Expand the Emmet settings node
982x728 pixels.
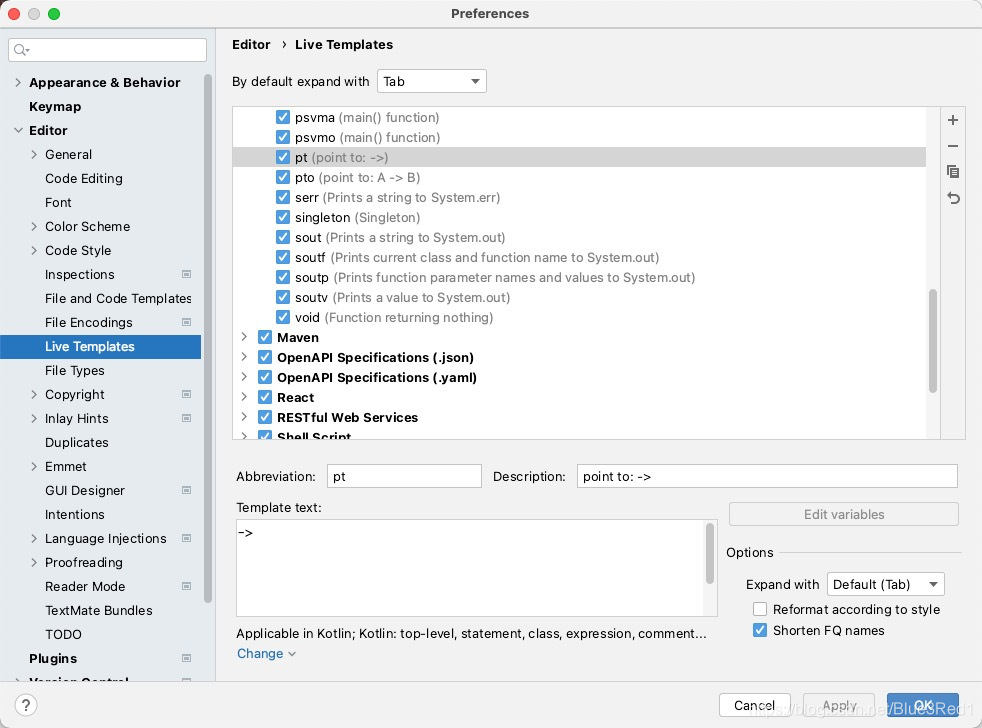pyautogui.click(x=34, y=466)
